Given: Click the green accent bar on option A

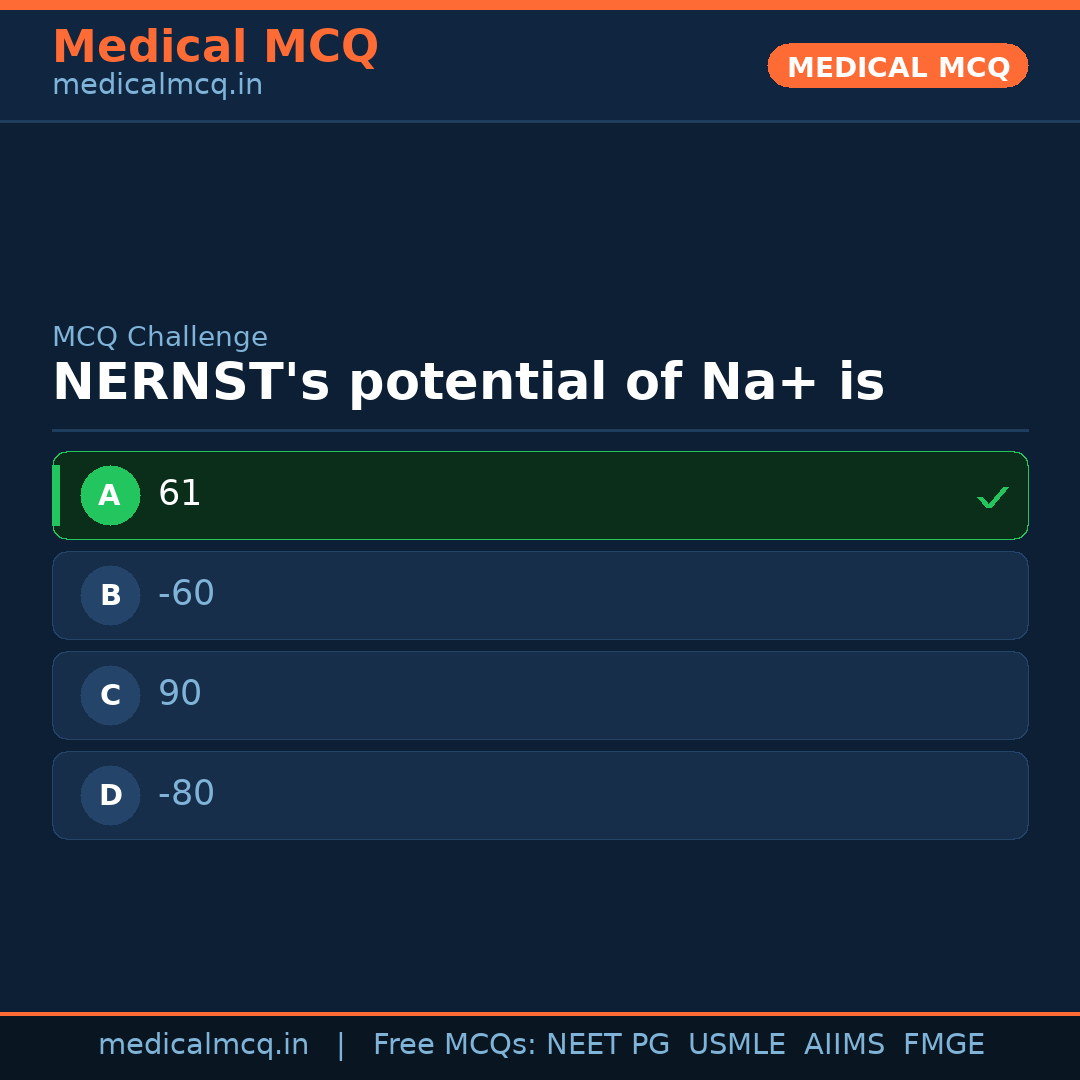Looking at the screenshot, I should pos(56,495).
